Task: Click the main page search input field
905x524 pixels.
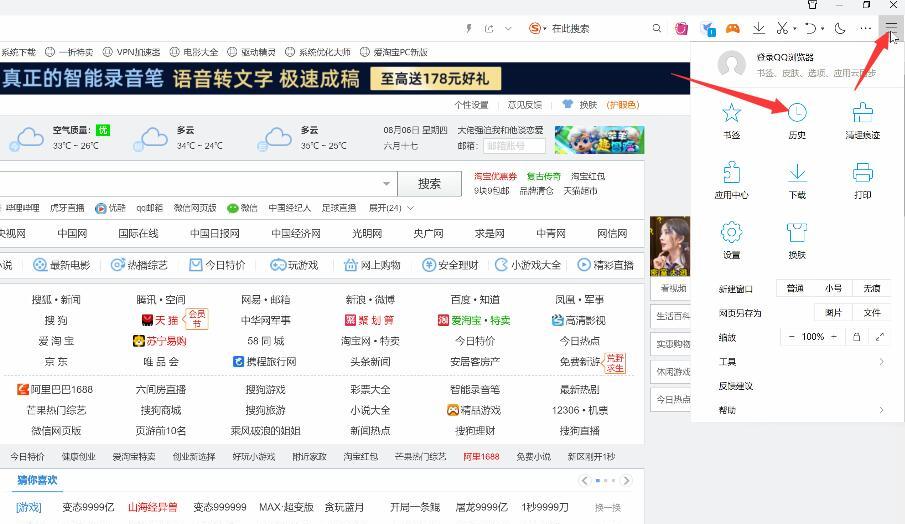Action: [188, 184]
